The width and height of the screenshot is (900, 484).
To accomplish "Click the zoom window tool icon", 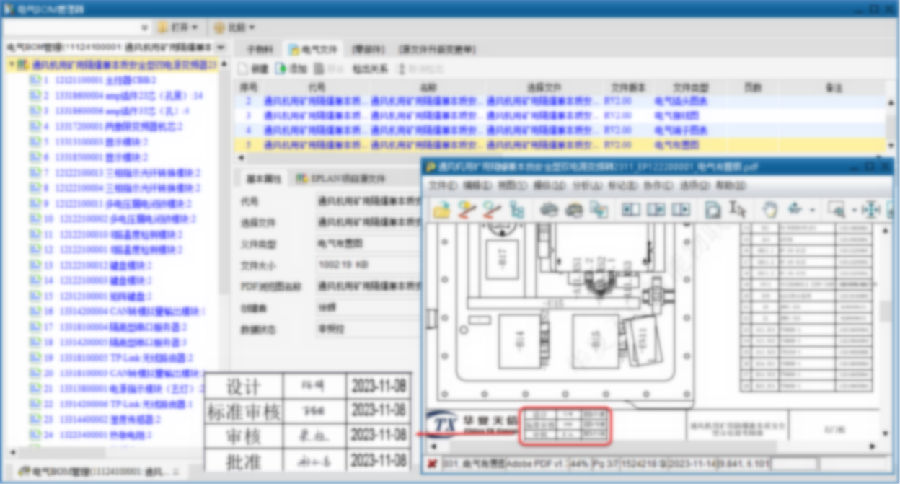I will (x=836, y=210).
